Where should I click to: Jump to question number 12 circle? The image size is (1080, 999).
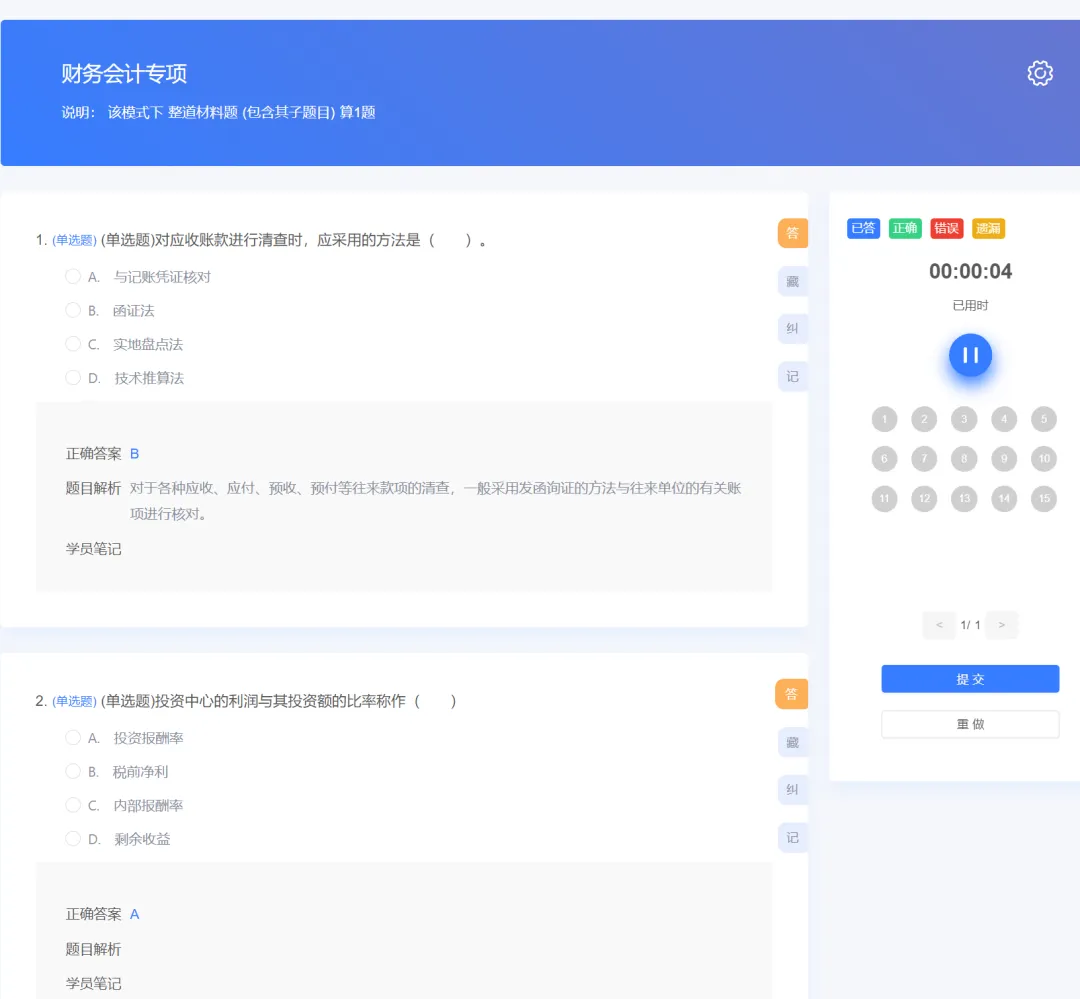pyautogui.click(x=924, y=499)
